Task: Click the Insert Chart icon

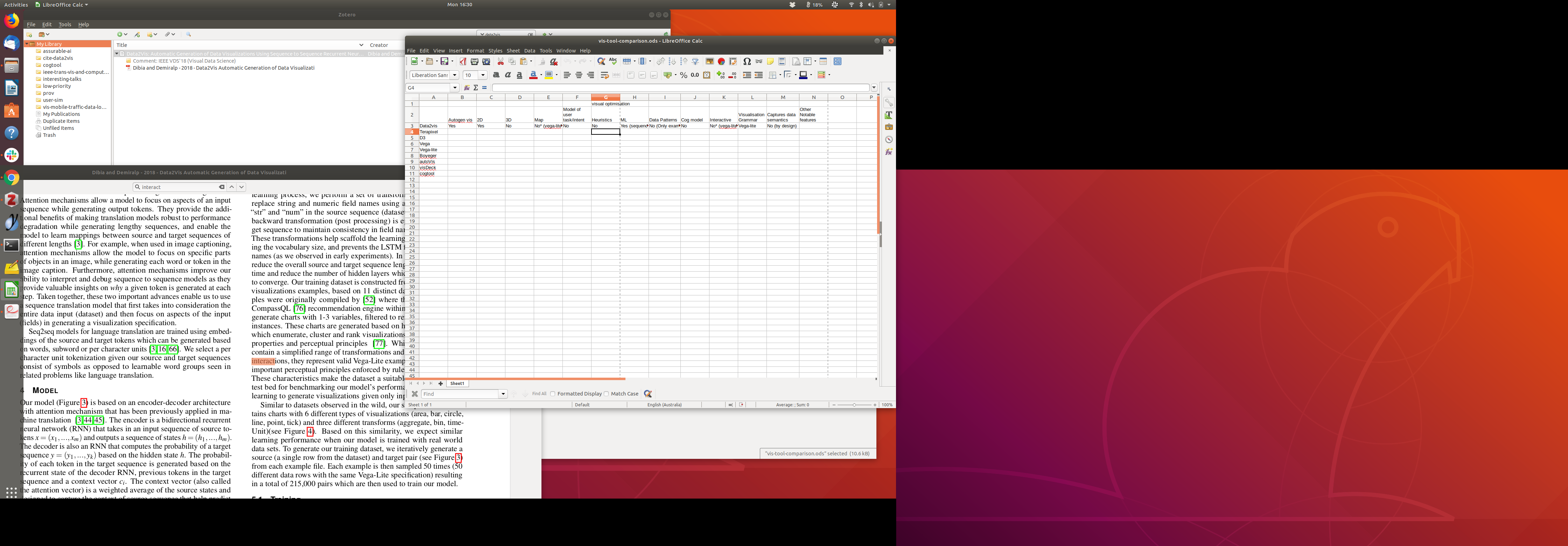Action: pyautogui.click(x=721, y=62)
